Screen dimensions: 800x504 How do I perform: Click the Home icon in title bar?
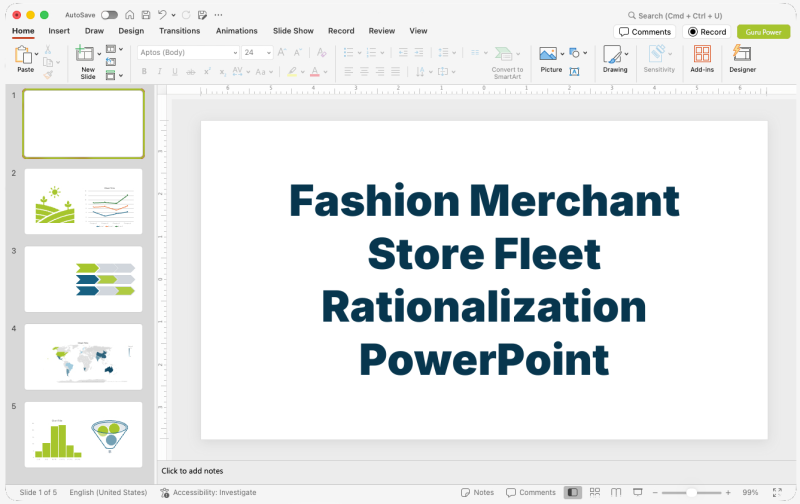click(x=130, y=15)
